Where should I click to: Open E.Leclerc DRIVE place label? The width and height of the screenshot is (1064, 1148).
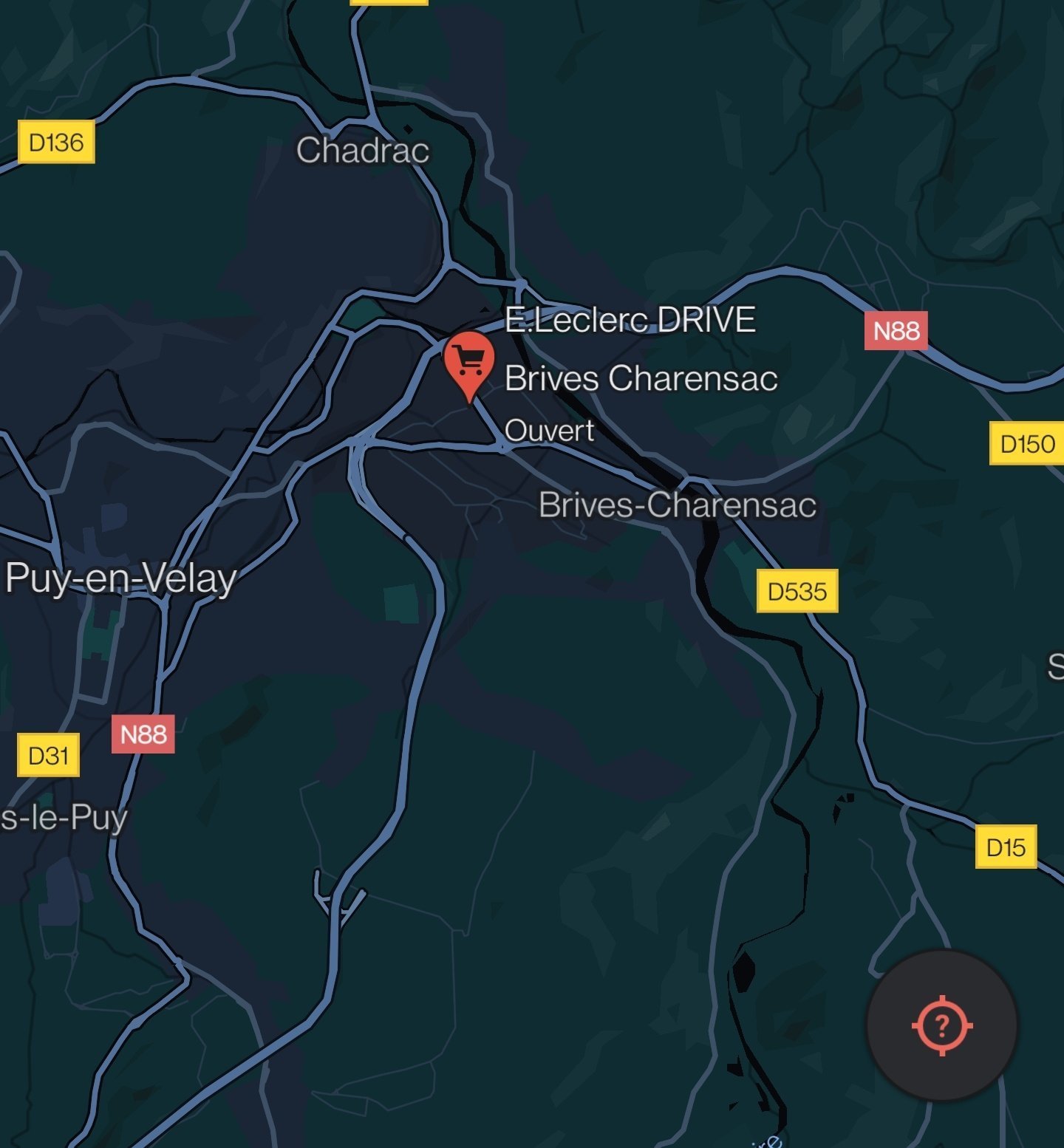[x=630, y=321]
